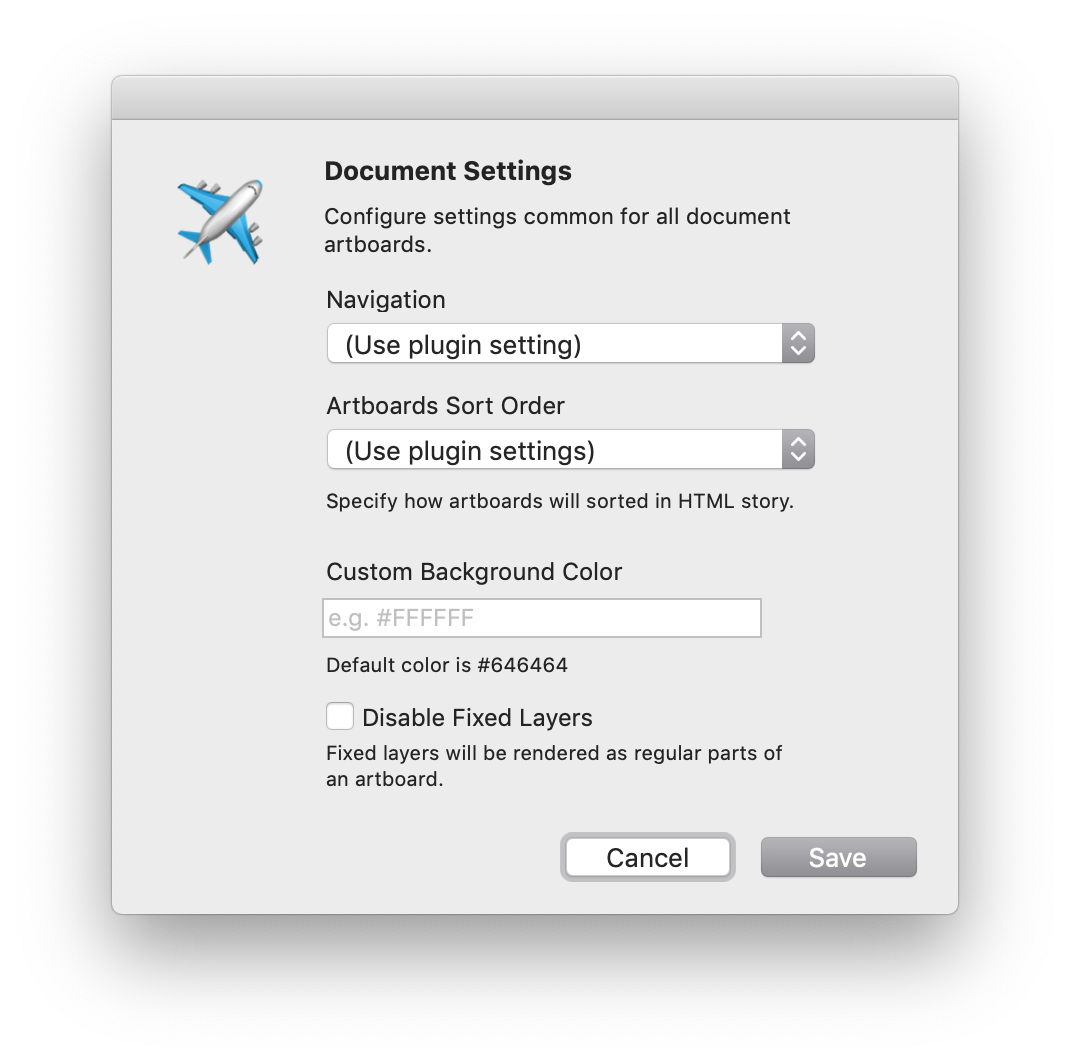
Task: Click the Document Settings heading
Action: (x=448, y=171)
